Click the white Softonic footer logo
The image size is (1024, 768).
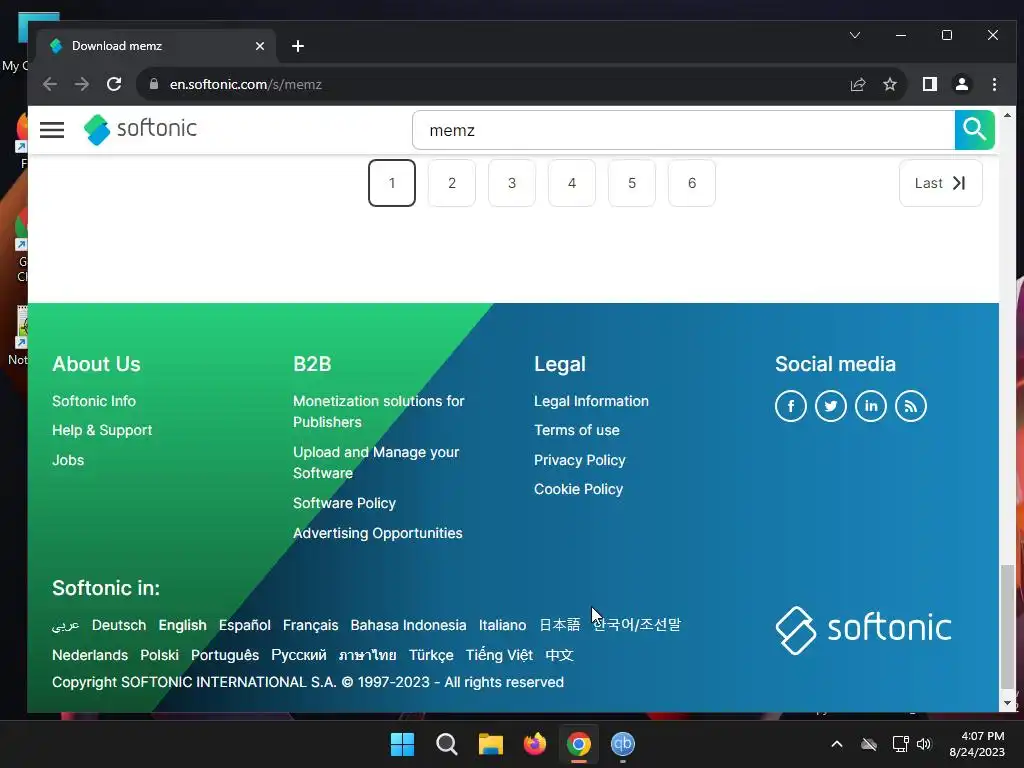[x=863, y=630]
